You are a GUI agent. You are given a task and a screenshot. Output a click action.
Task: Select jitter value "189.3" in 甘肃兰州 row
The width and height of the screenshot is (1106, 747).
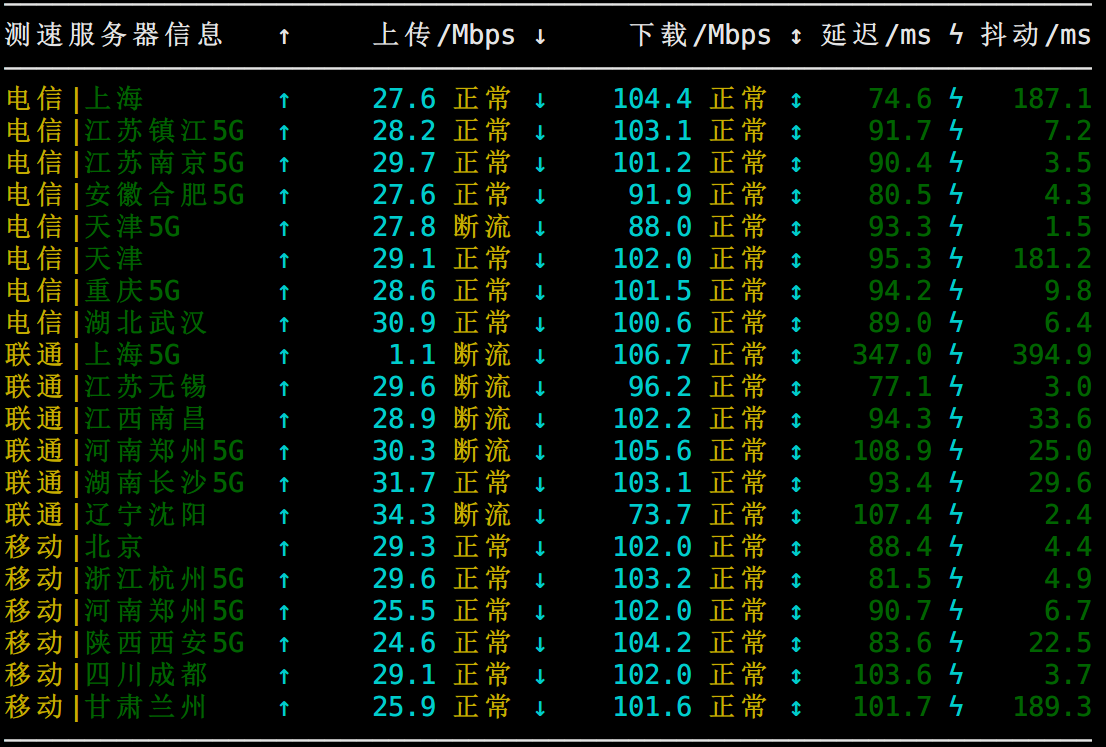(x=1052, y=707)
